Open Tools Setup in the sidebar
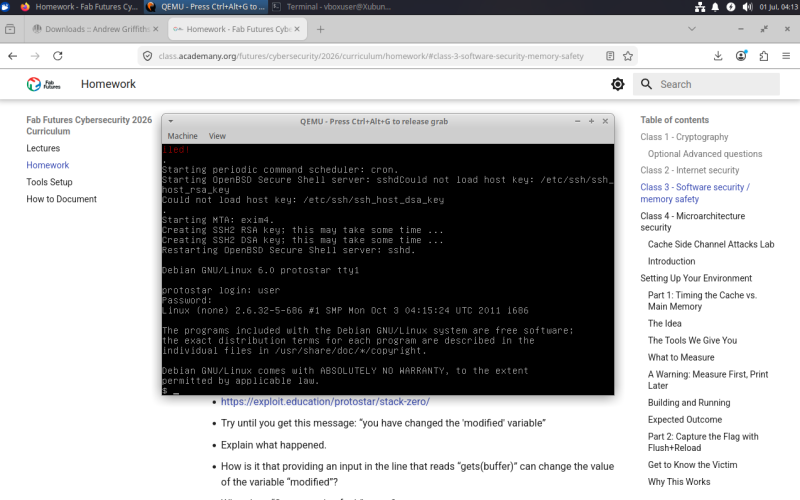The height and width of the screenshot is (500, 800). tap(49, 182)
